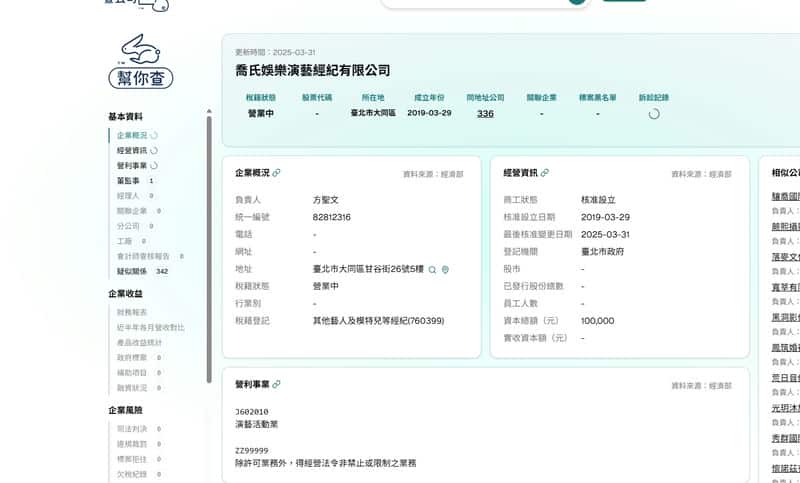800x483 pixels.
Task: Jump to 營利事業 in sidebar
Action: coord(131,165)
